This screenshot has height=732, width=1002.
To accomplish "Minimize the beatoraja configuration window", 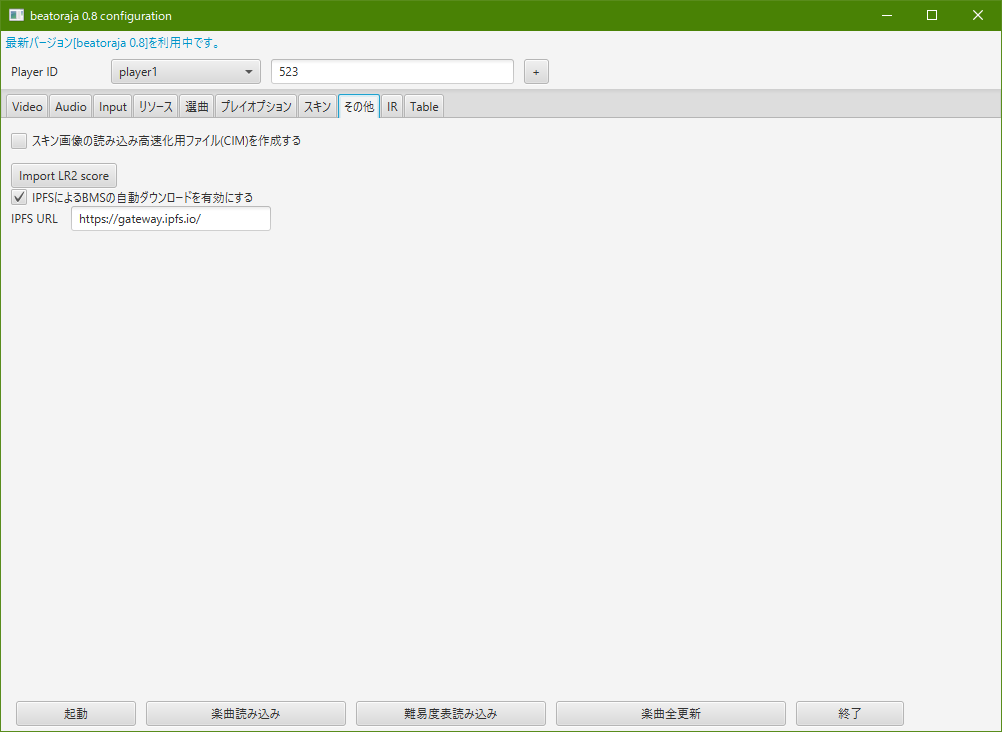I will (x=886, y=15).
